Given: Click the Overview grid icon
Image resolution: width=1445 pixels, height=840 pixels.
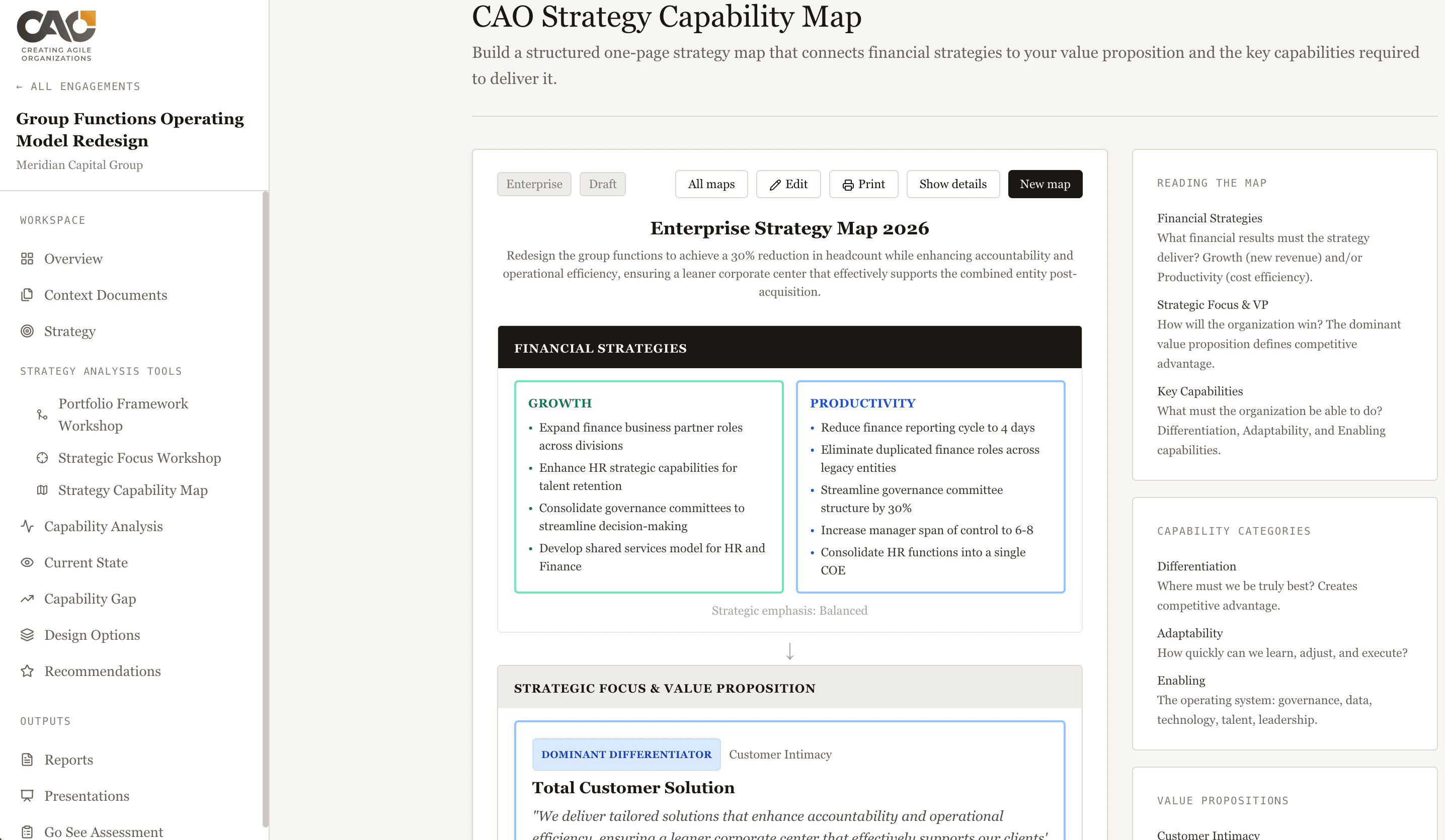Looking at the screenshot, I should point(27,259).
